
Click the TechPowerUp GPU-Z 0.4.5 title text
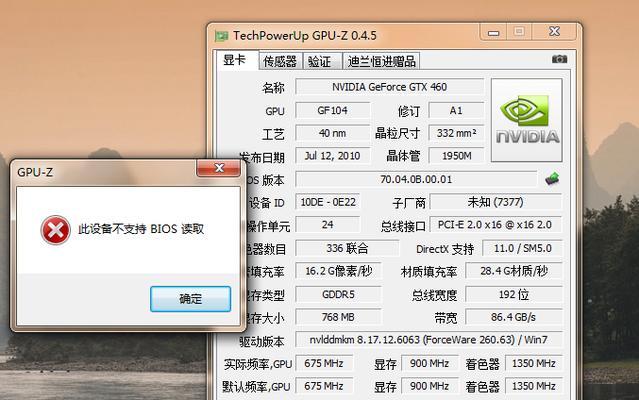[x=305, y=36]
